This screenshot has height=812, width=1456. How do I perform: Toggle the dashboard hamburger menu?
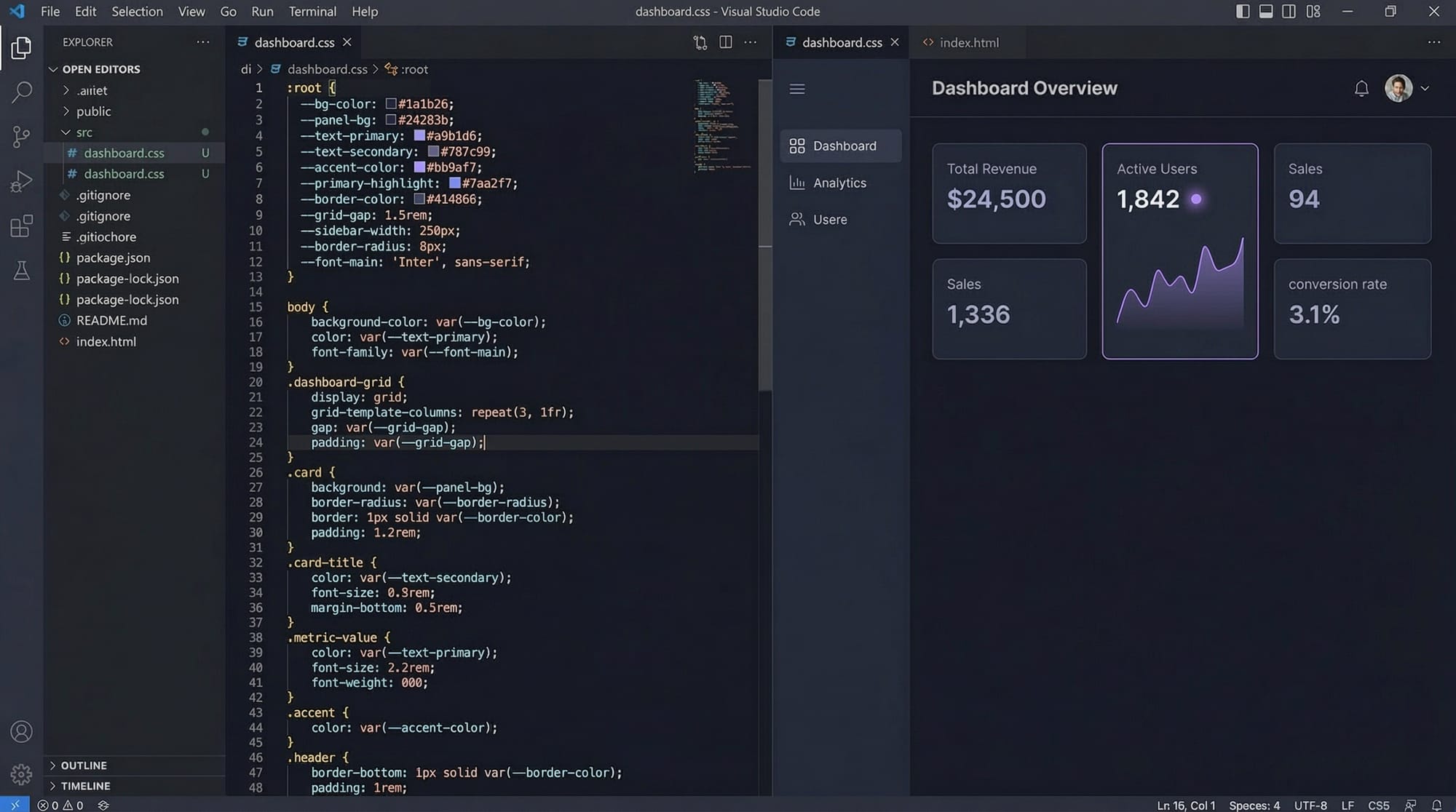point(797,89)
